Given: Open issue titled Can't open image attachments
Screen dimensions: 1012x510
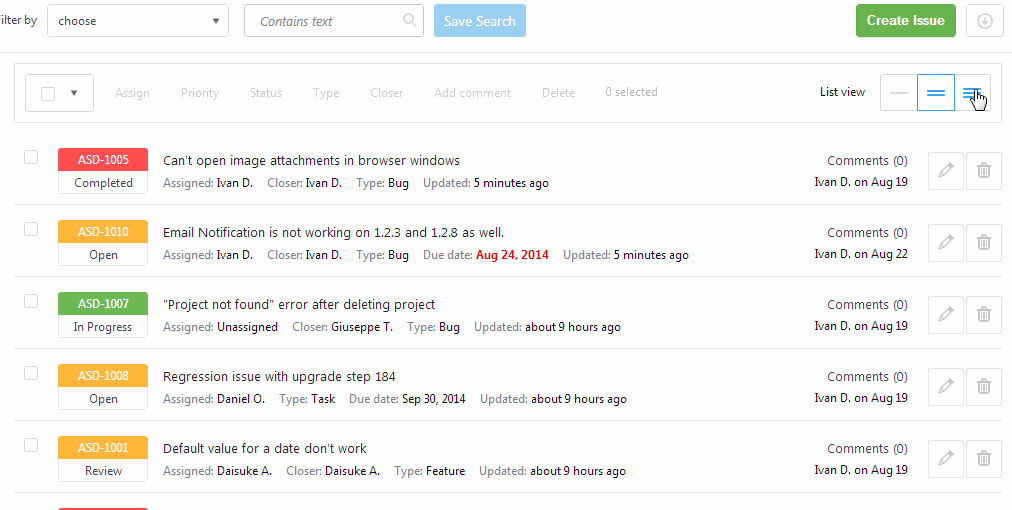Looking at the screenshot, I should tap(311, 160).
